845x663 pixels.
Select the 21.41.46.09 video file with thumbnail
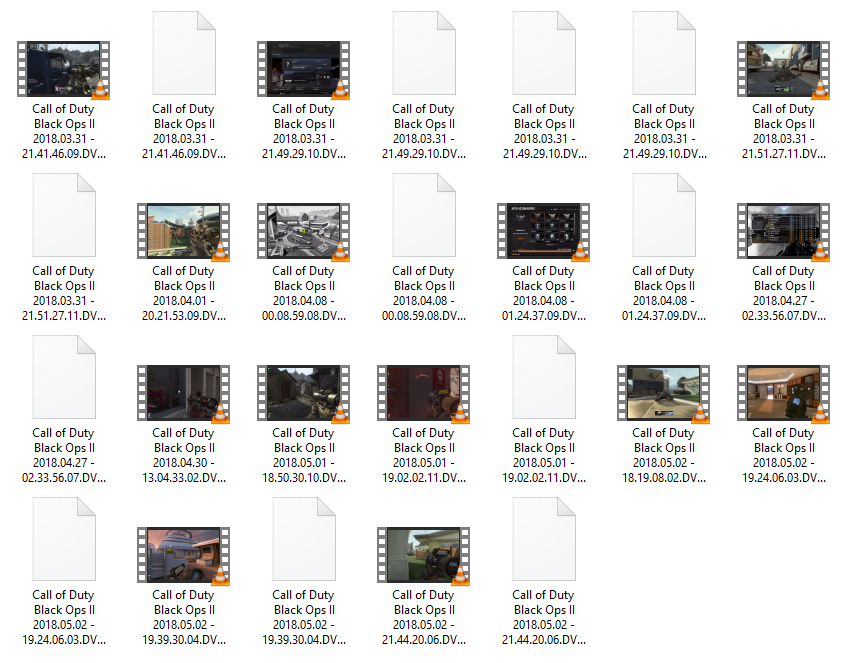(64, 70)
